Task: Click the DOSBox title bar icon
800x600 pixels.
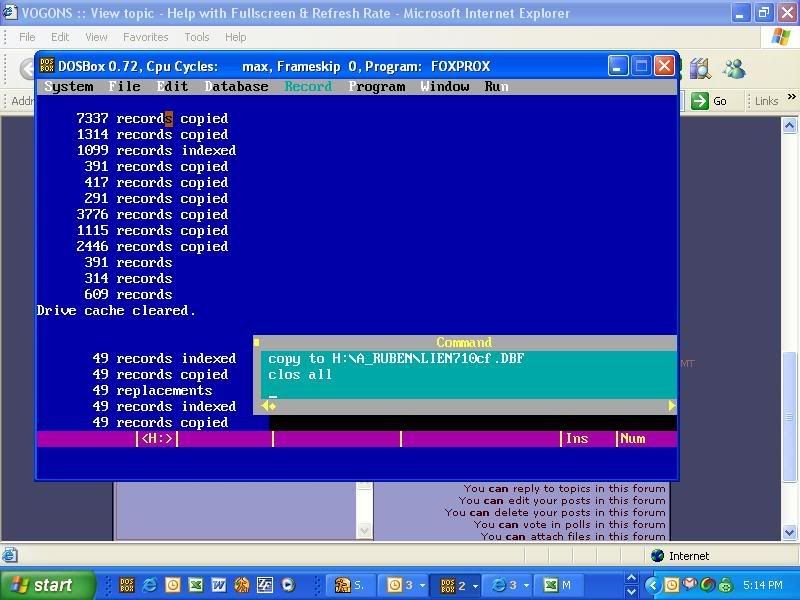Action: tap(47, 66)
